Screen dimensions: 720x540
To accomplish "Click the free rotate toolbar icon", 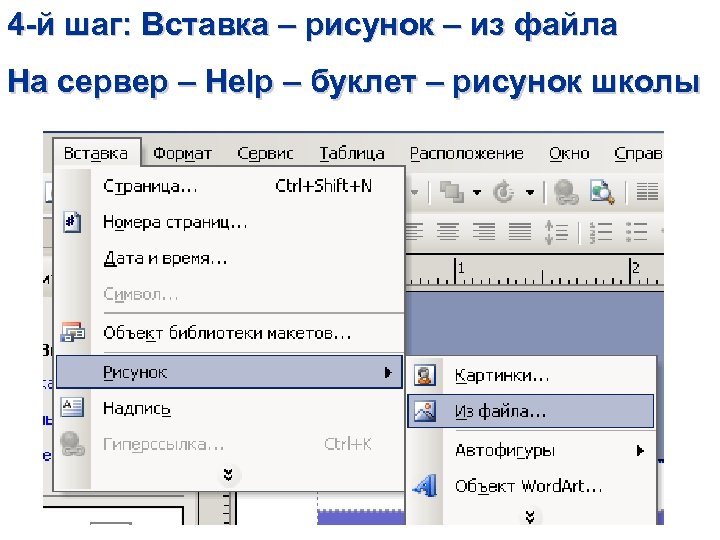I will tap(504, 192).
